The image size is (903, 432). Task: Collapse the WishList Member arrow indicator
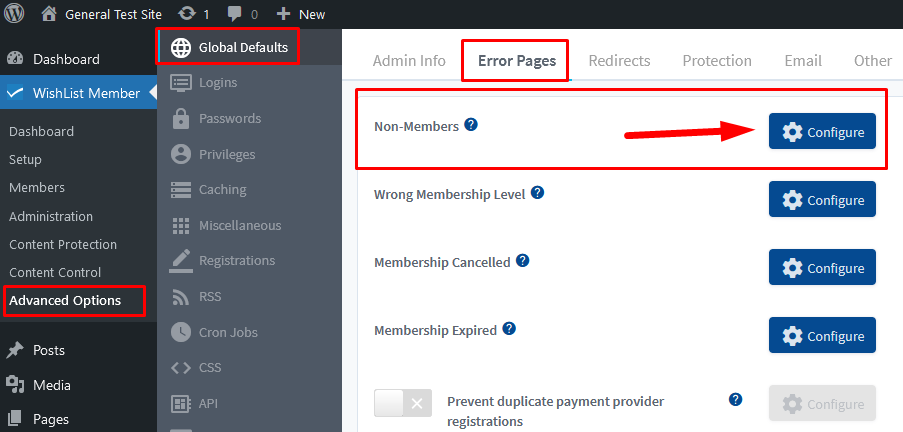(x=153, y=92)
